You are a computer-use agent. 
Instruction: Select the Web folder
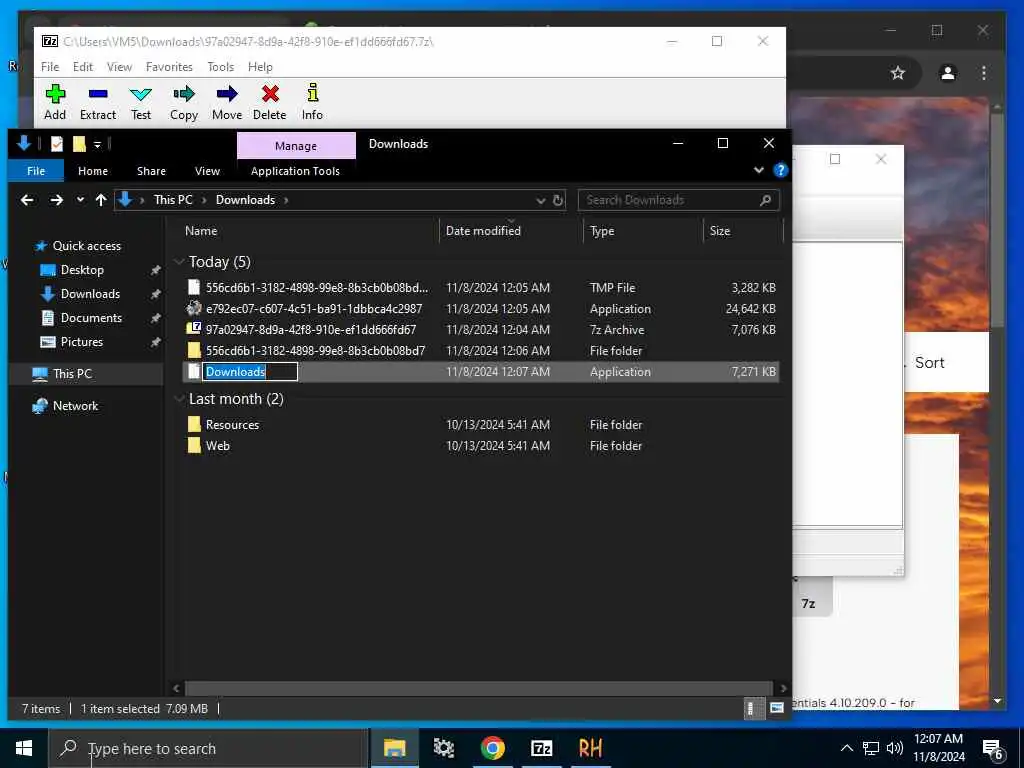point(481,445)
